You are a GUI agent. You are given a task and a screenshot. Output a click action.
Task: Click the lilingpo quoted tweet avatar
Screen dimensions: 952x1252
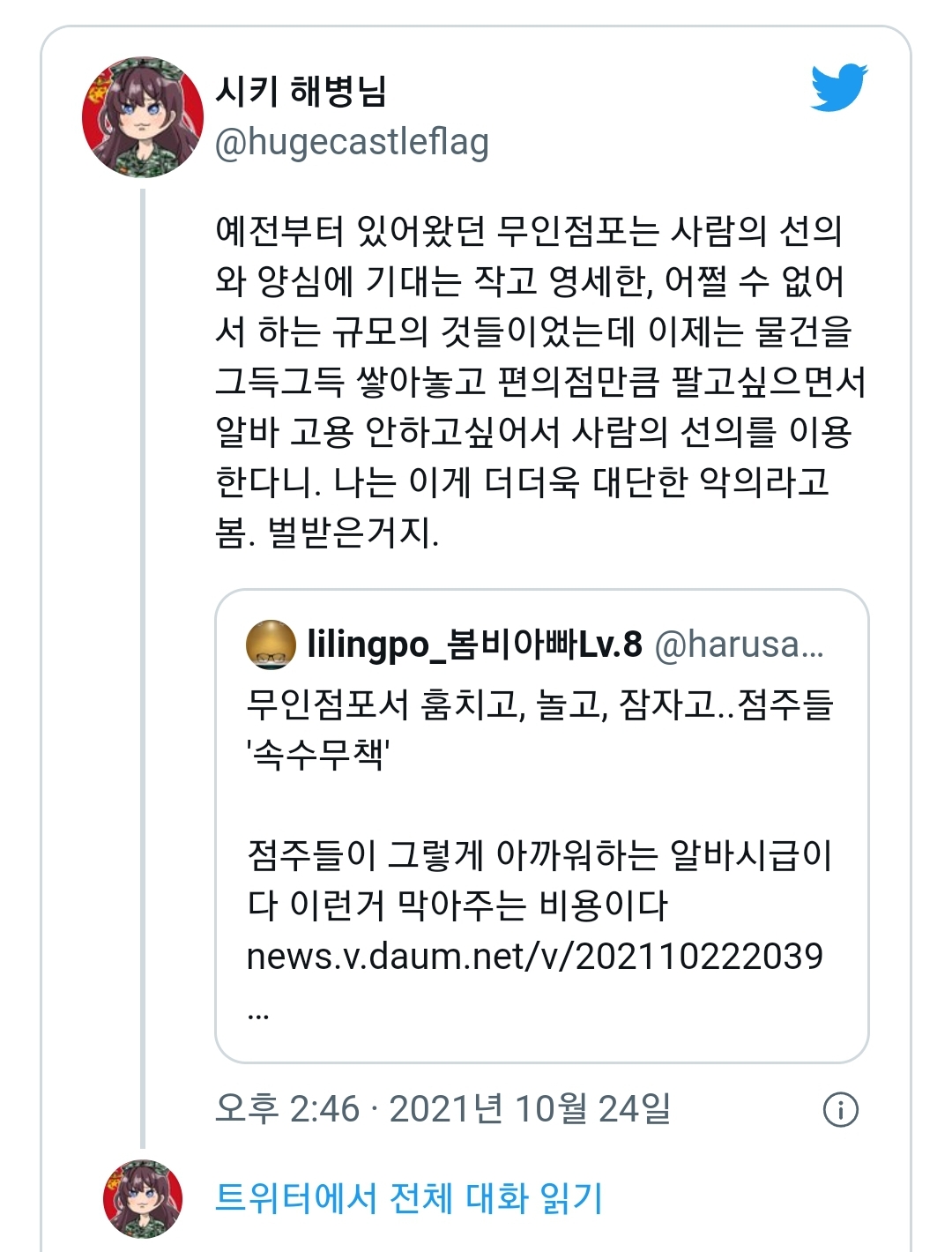(x=271, y=645)
